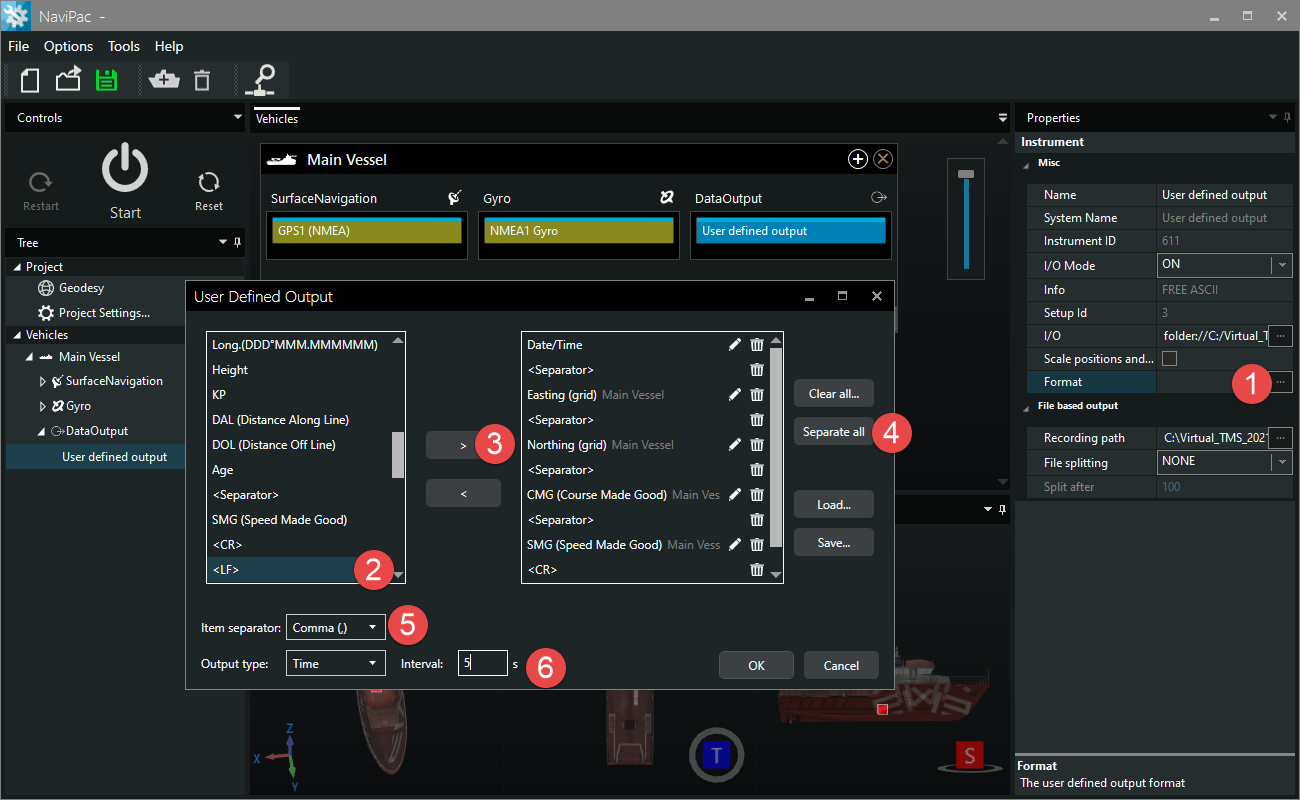Click the Format browse ellipsis button
The image size is (1300, 800).
click(x=1280, y=382)
